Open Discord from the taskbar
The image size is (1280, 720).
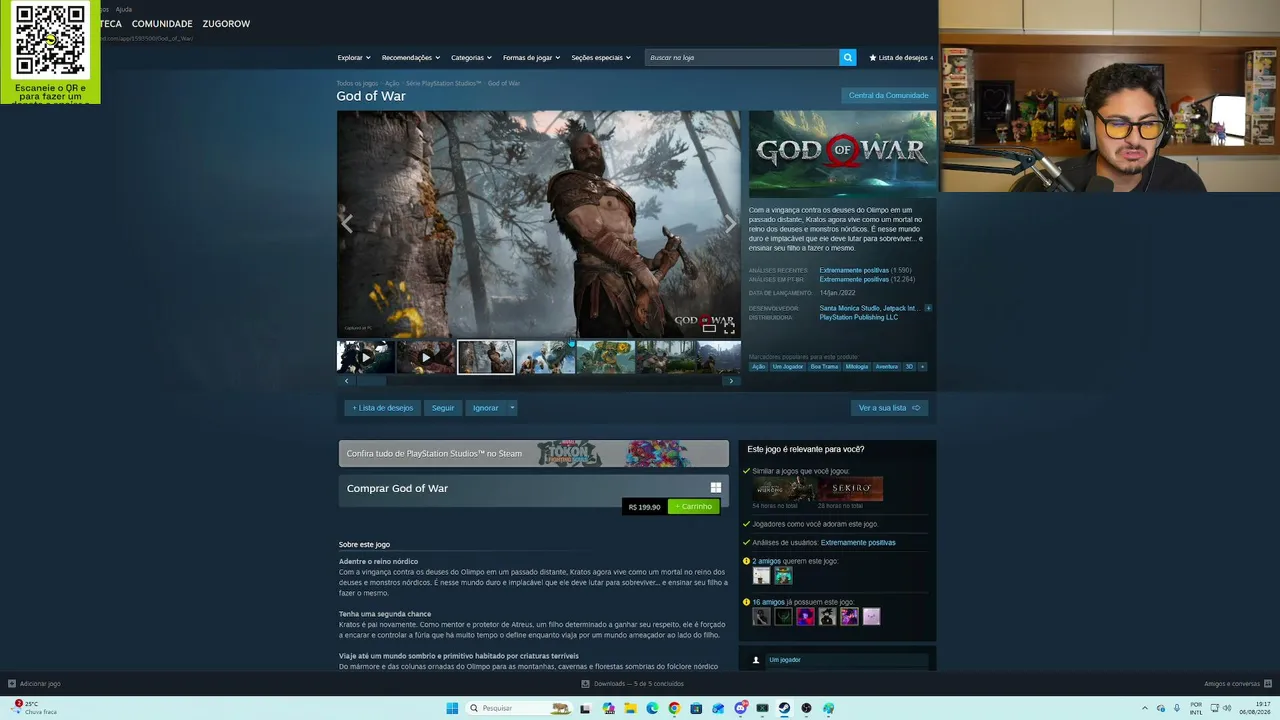tap(740, 708)
